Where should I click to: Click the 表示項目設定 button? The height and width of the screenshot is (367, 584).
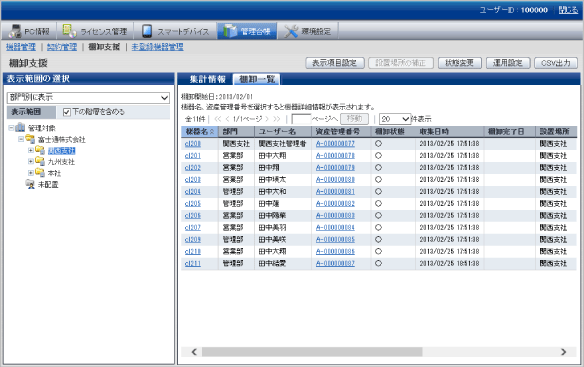(x=334, y=63)
